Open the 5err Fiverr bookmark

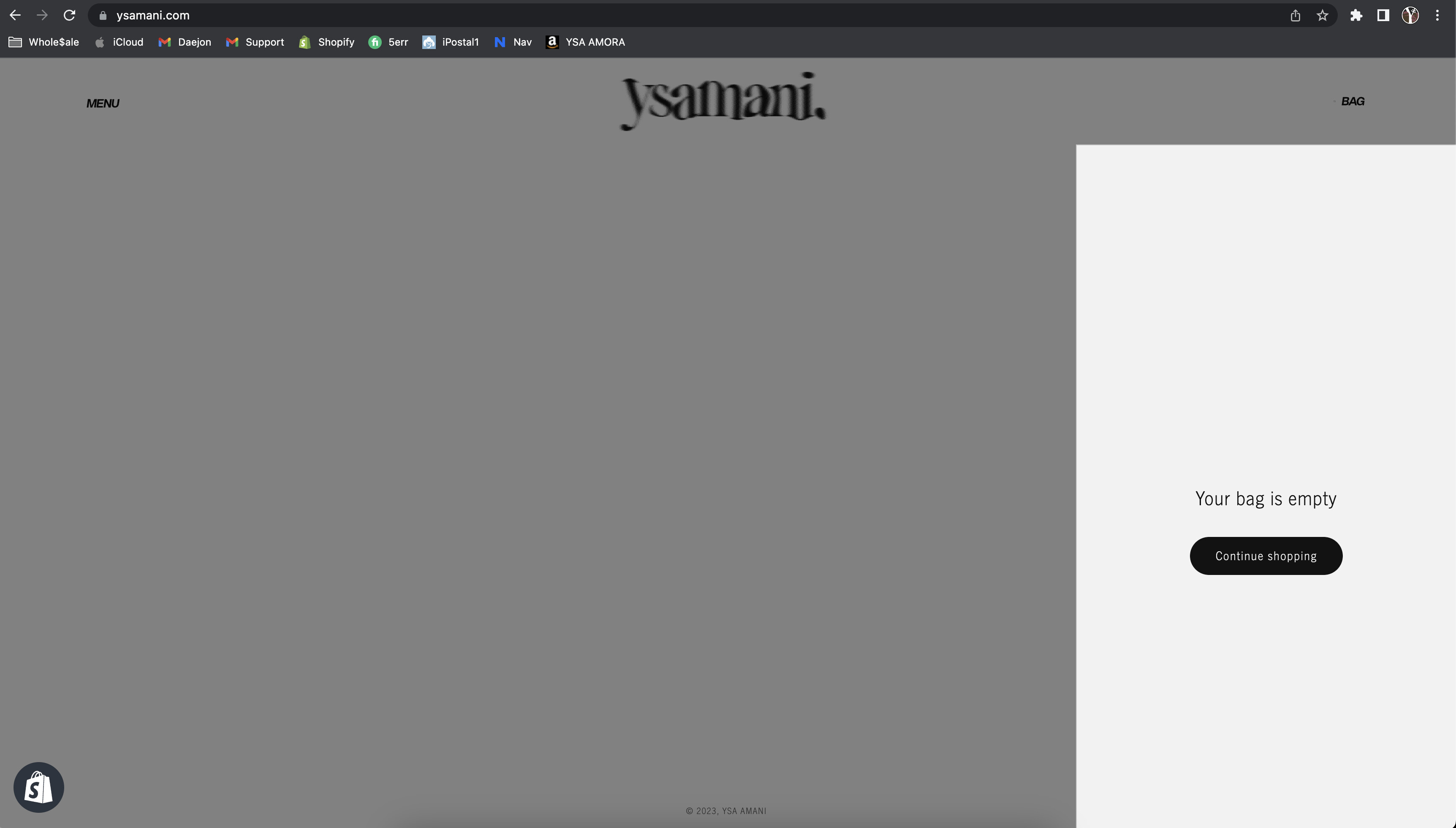(x=388, y=42)
